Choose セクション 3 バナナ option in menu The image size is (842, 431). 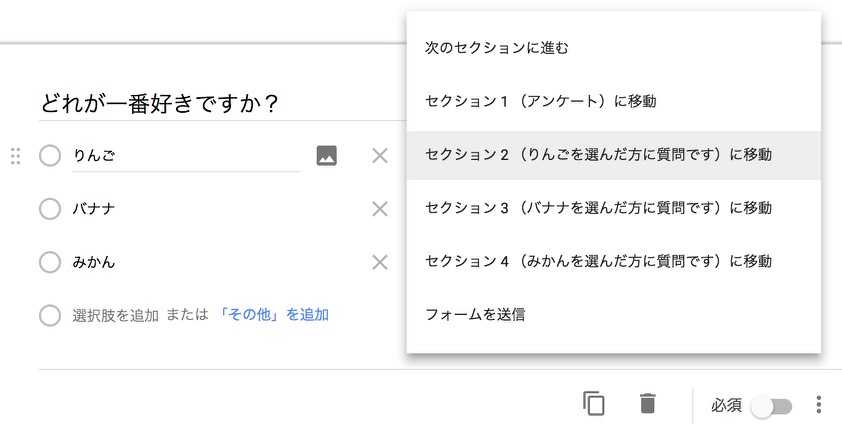click(614, 208)
